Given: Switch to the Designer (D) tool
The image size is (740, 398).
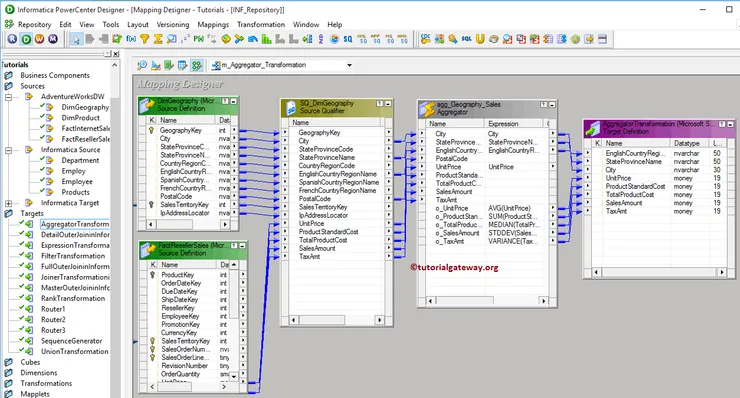Looking at the screenshot, I should click(x=26, y=39).
